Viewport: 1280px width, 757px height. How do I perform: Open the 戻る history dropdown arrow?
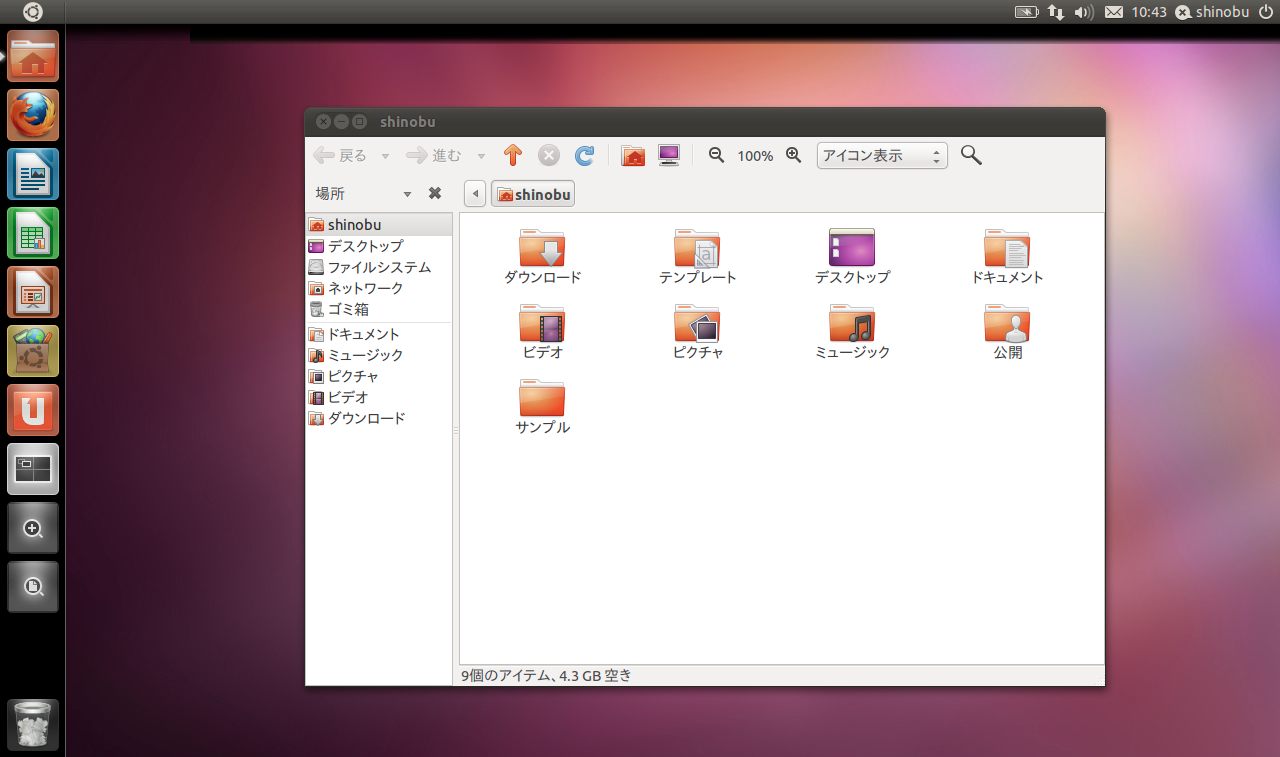tap(385, 156)
